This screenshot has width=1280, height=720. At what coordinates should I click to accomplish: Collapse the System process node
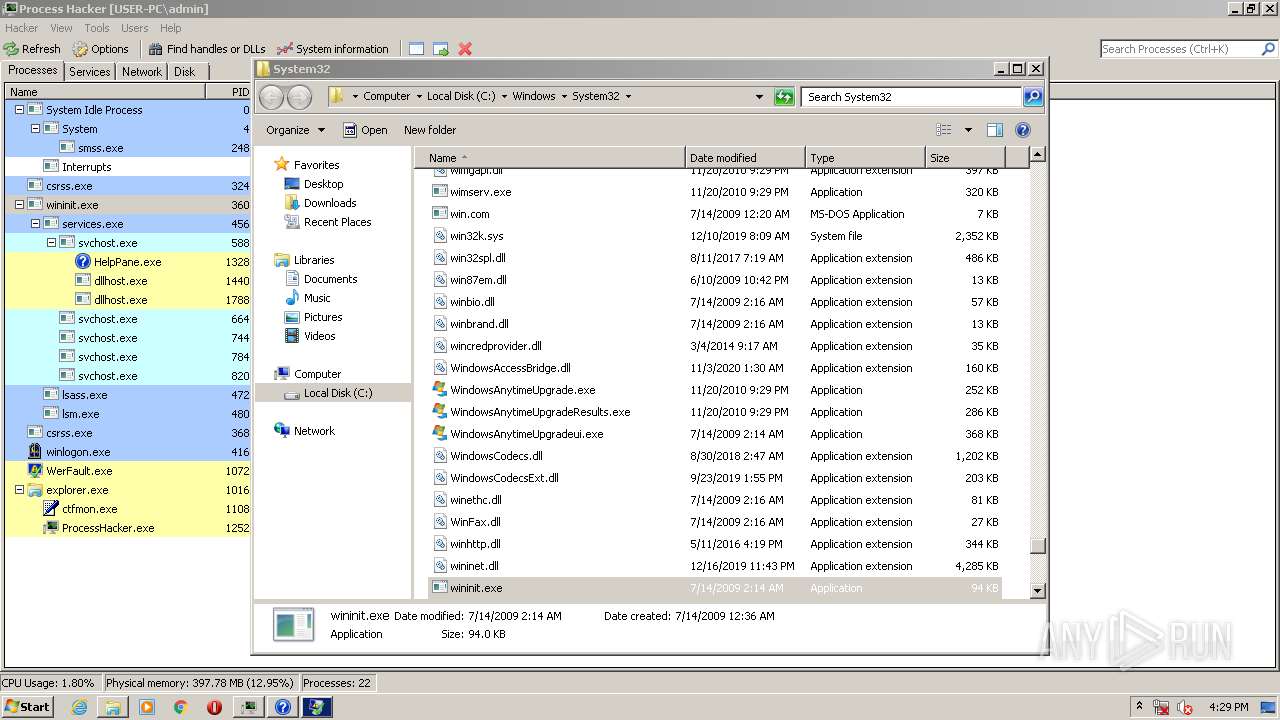click(x=35, y=129)
